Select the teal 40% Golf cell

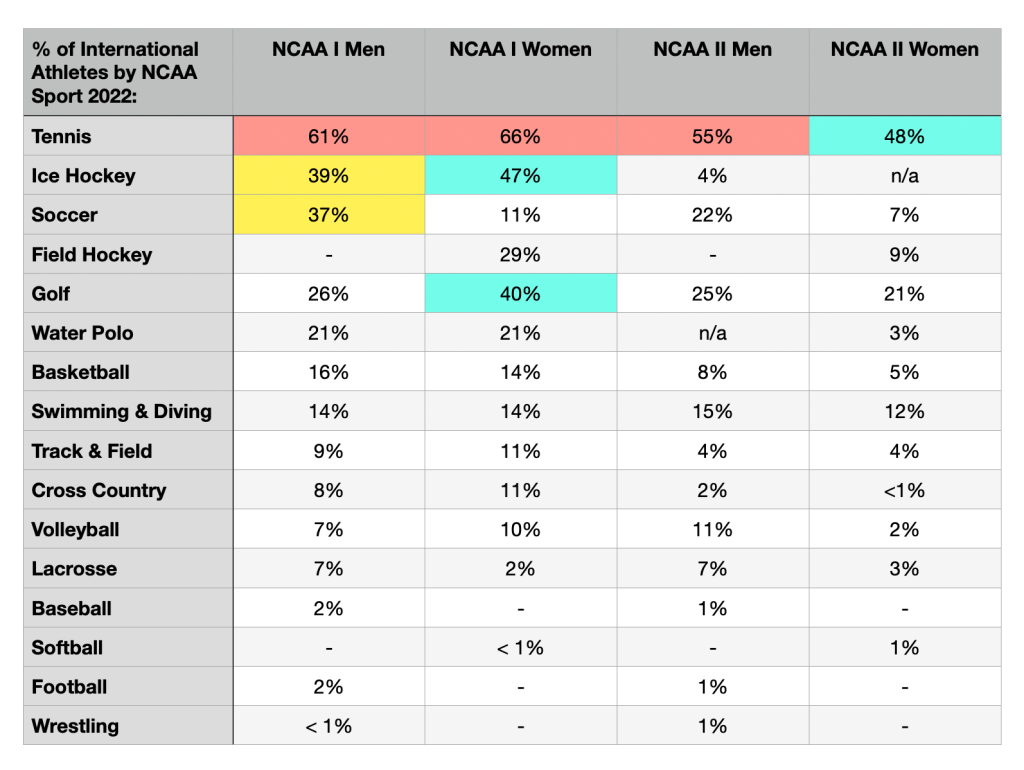(520, 294)
